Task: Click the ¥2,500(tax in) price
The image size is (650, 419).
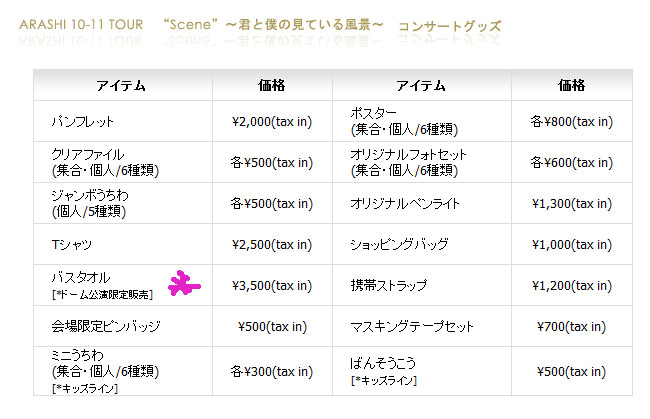Action: [272, 245]
